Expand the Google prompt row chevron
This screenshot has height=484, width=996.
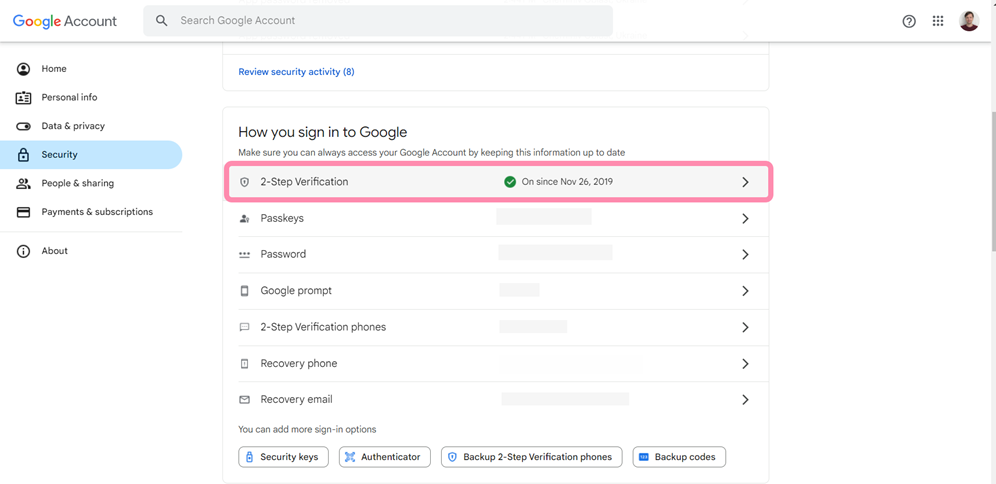pos(746,291)
